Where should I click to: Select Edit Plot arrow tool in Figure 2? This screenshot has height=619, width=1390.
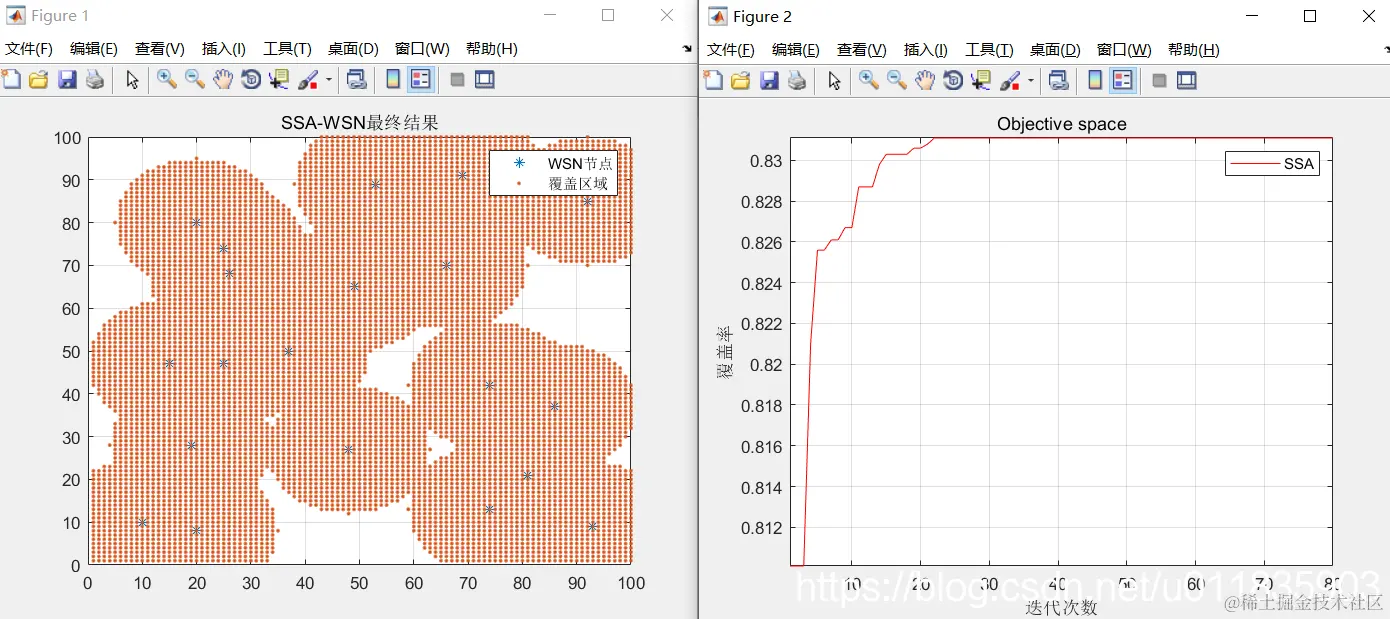pos(834,81)
